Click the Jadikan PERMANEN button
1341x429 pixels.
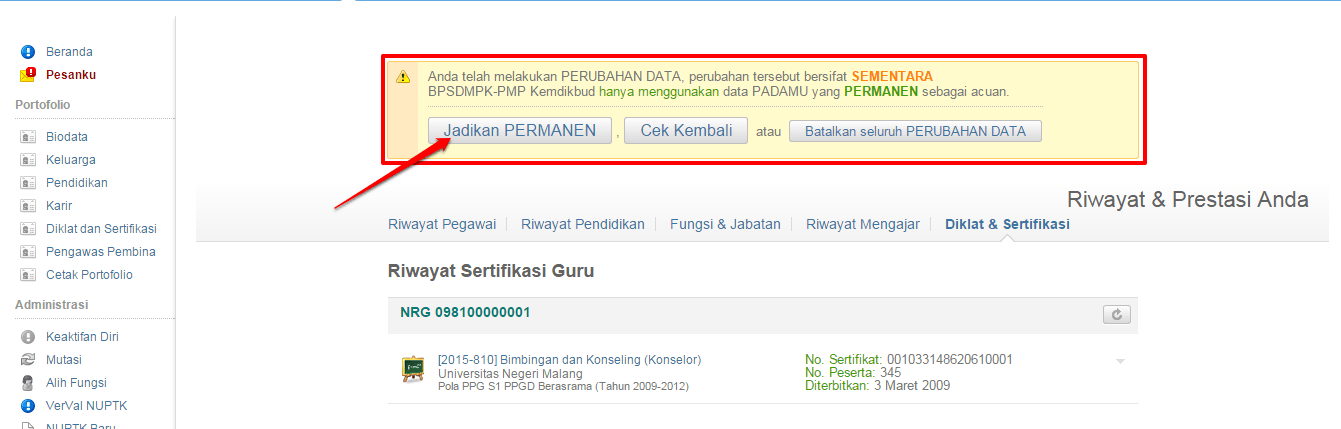[520, 131]
